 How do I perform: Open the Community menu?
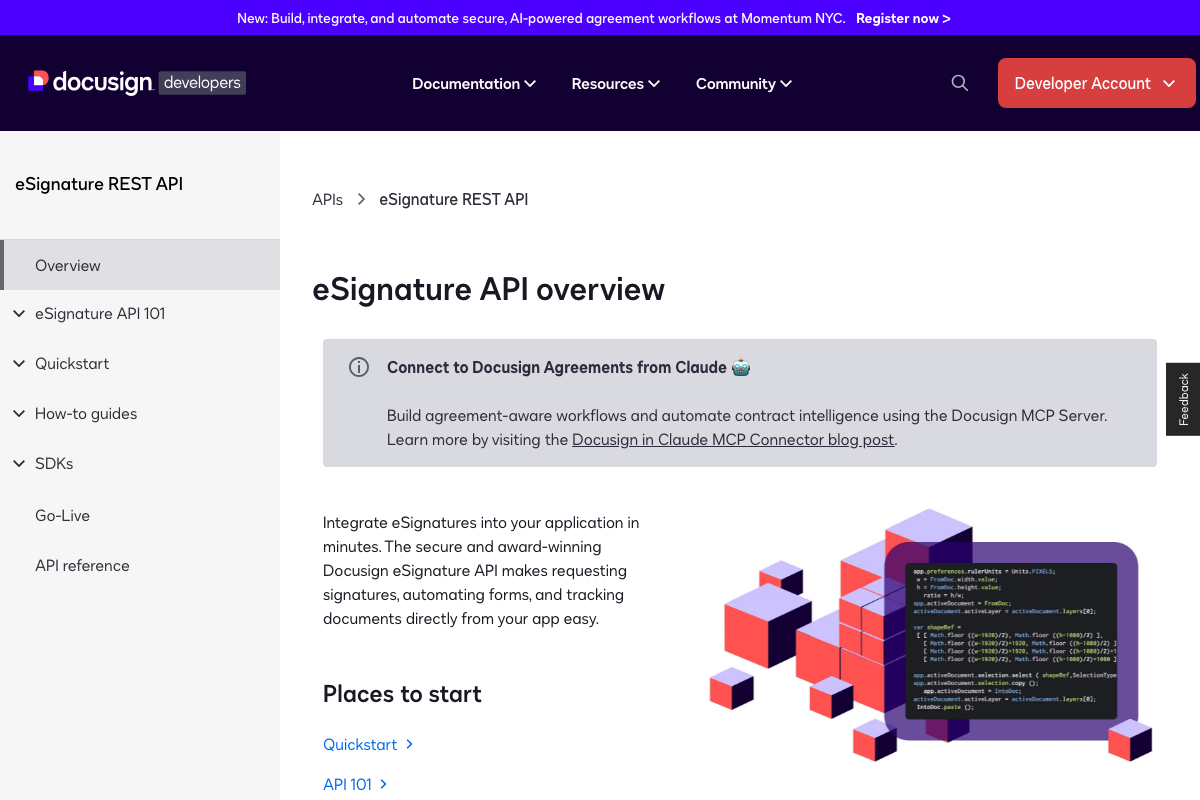click(x=744, y=84)
